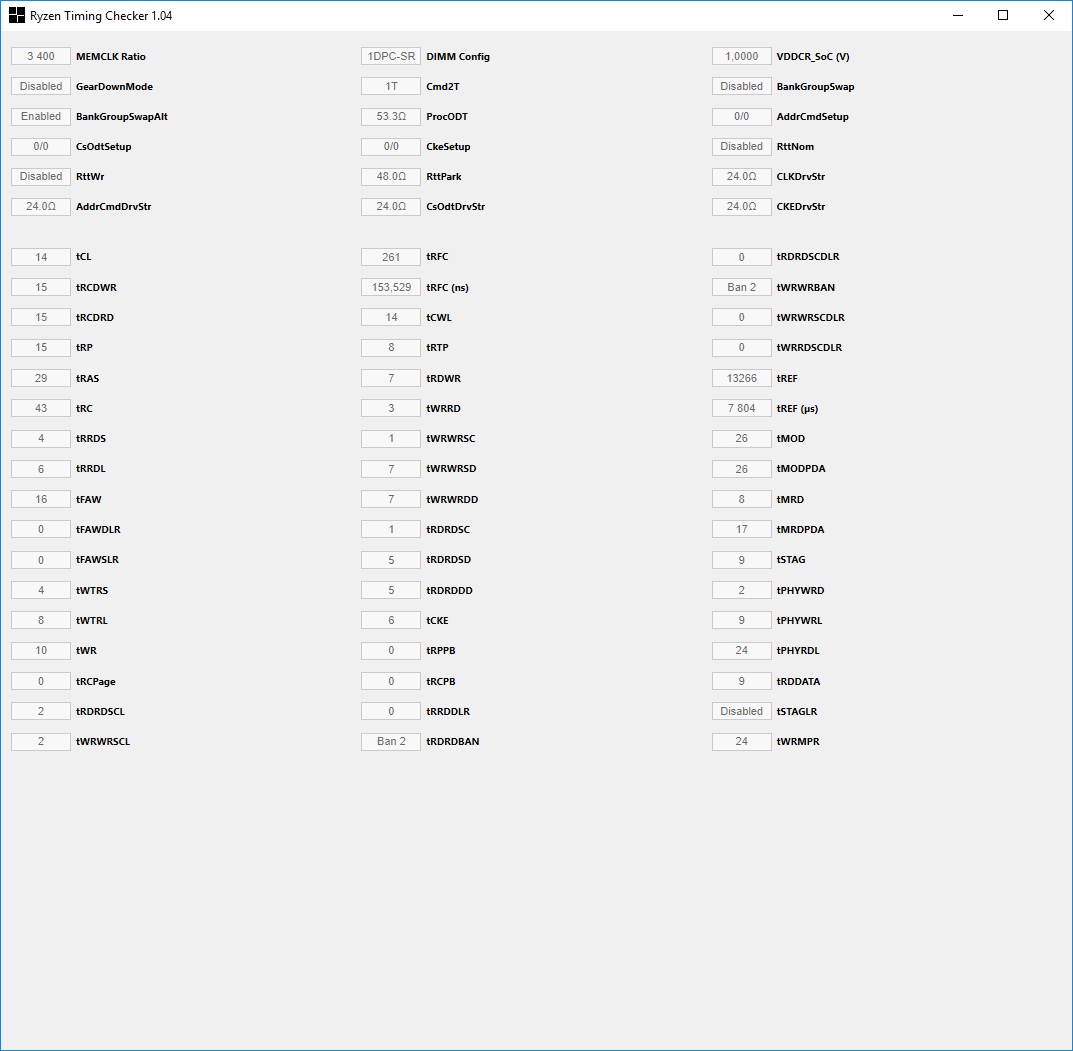Select the GearDownMode value box
This screenshot has height=1051, width=1073.
tap(41, 86)
